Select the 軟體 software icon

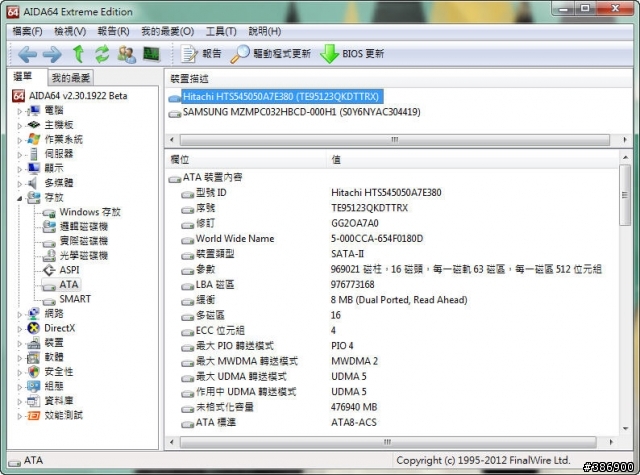coord(33,357)
